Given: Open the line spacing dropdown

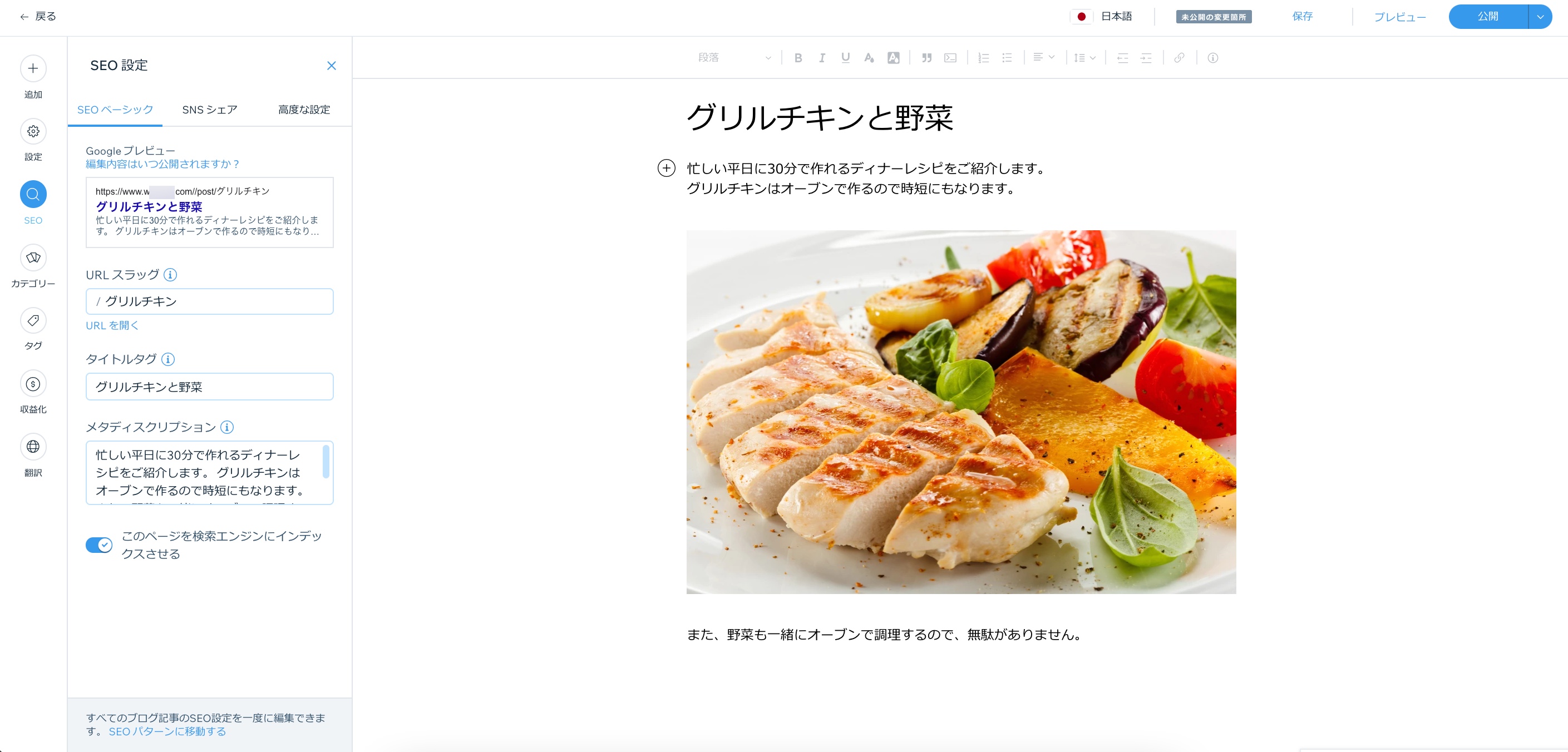Looking at the screenshot, I should click(1084, 58).
